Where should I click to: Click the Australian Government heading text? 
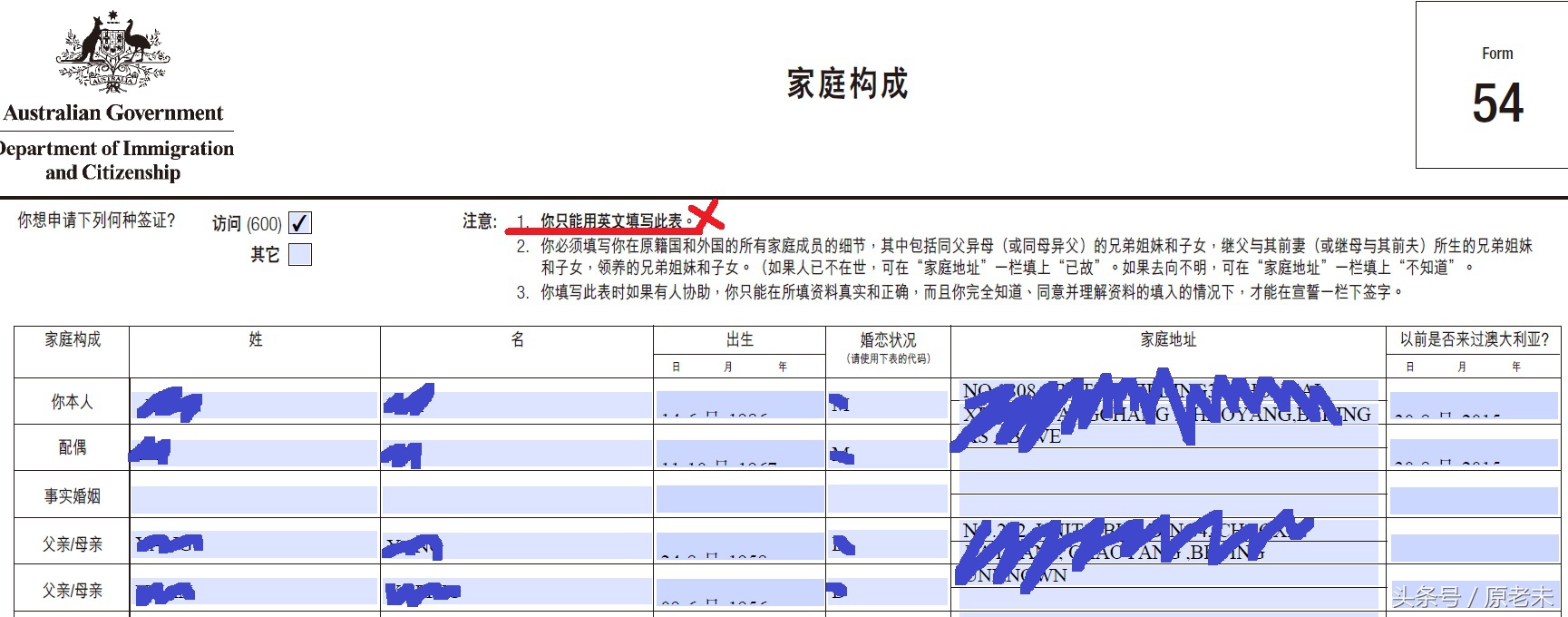pyautogui.click(x=113, y=113)
